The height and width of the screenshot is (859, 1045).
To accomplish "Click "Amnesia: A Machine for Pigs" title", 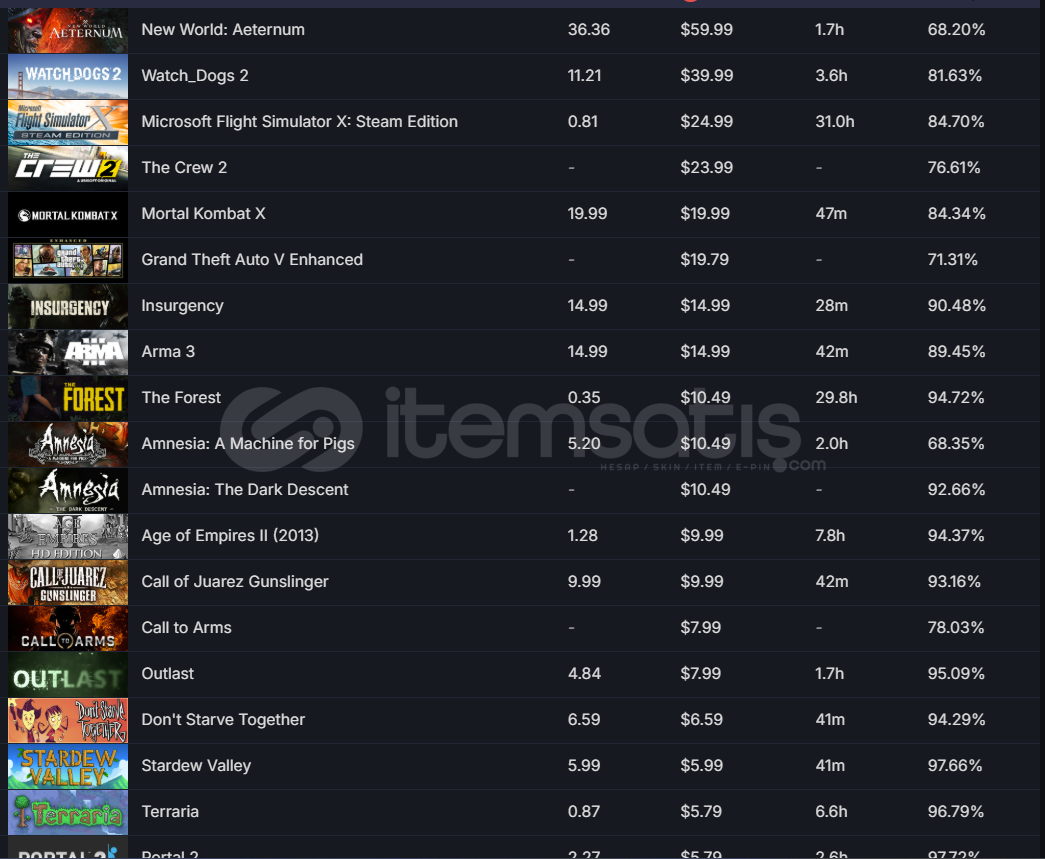I will (x=248, y=443).
